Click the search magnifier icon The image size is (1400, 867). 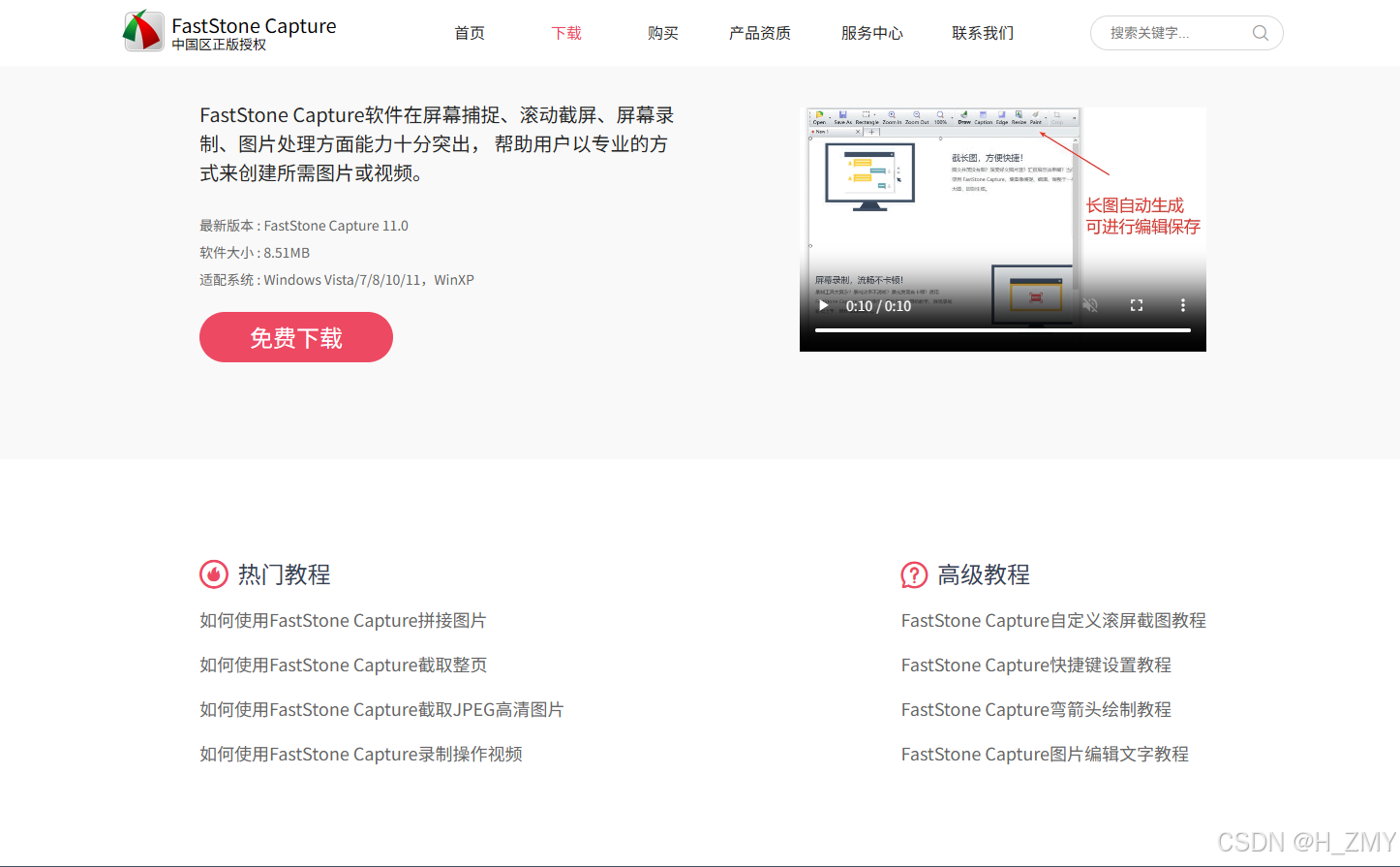(1260, 33)
